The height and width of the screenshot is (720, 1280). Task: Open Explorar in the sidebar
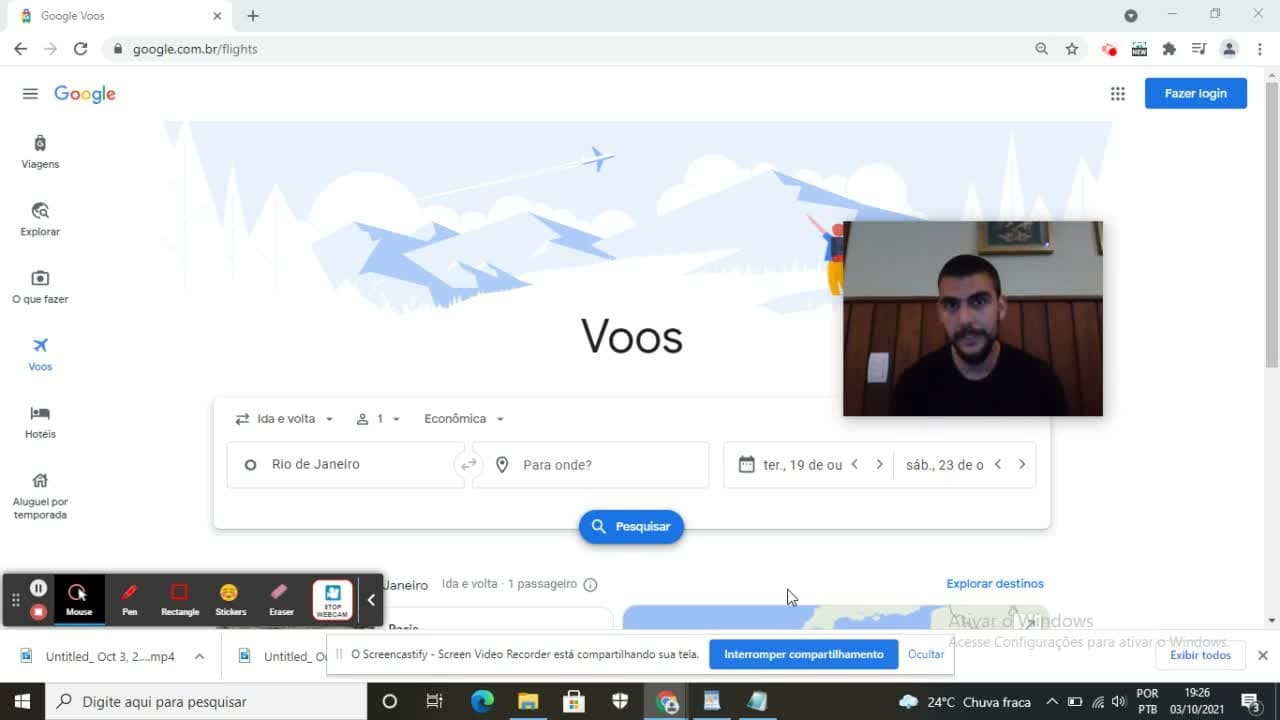pyautogui.click(x=40, y=219)
